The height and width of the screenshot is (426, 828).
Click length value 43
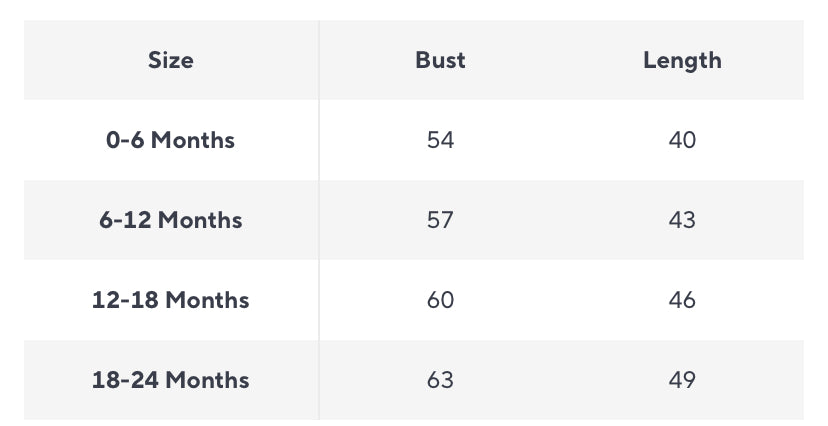682,220
